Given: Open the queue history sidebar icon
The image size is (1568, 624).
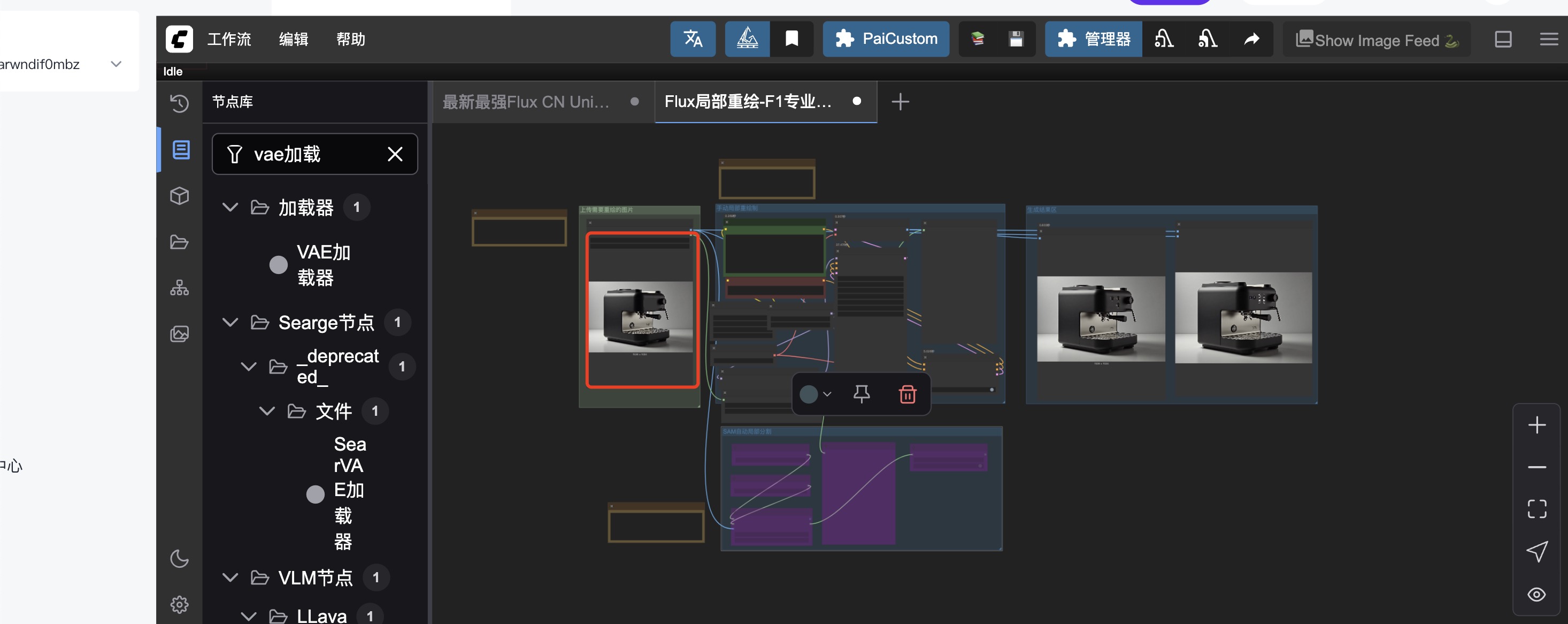Looking at the screenshot, I should pyautogui.click(x=179, y=103).
